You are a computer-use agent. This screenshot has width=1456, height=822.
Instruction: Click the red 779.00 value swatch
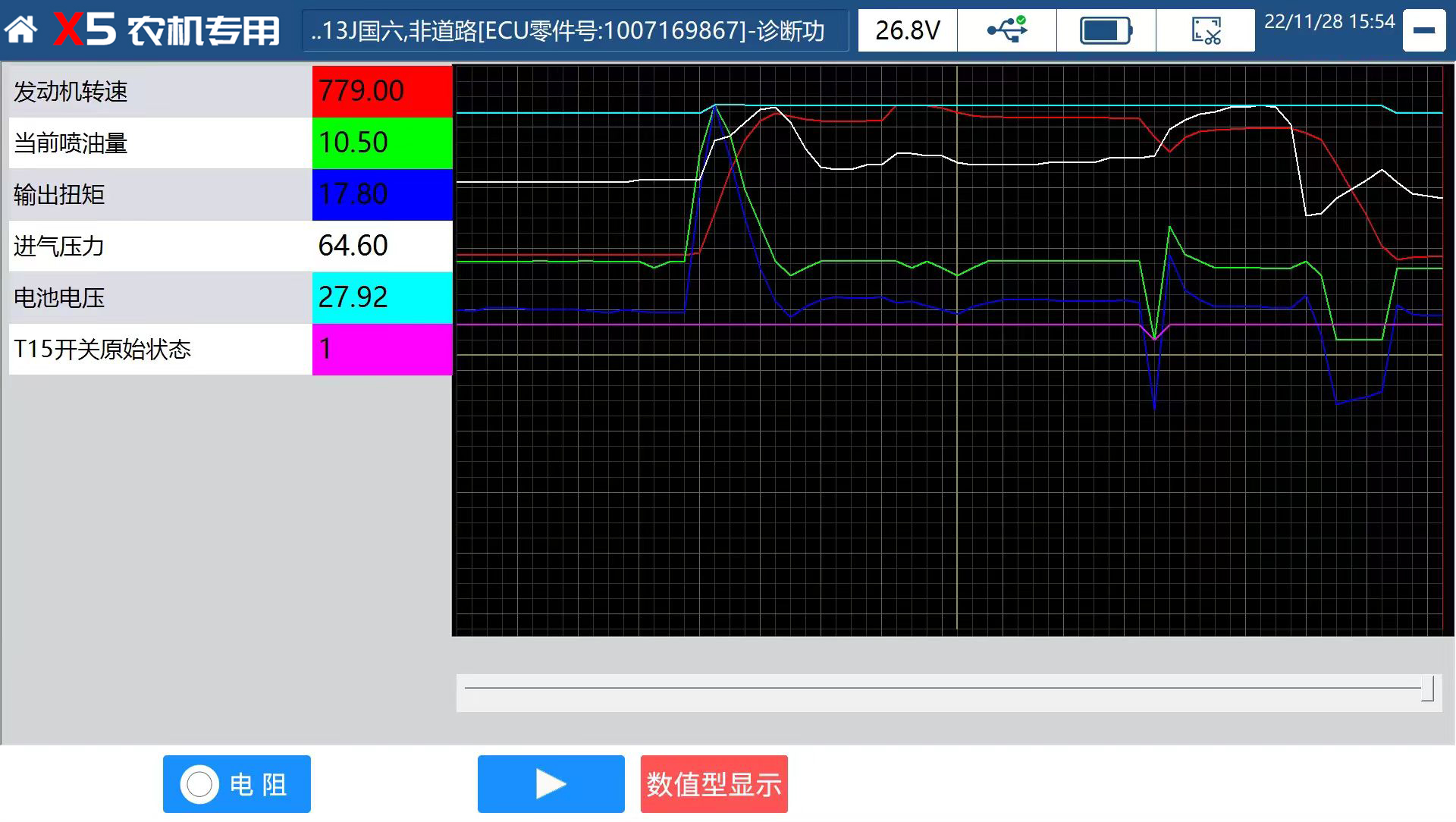click(382, 92)
